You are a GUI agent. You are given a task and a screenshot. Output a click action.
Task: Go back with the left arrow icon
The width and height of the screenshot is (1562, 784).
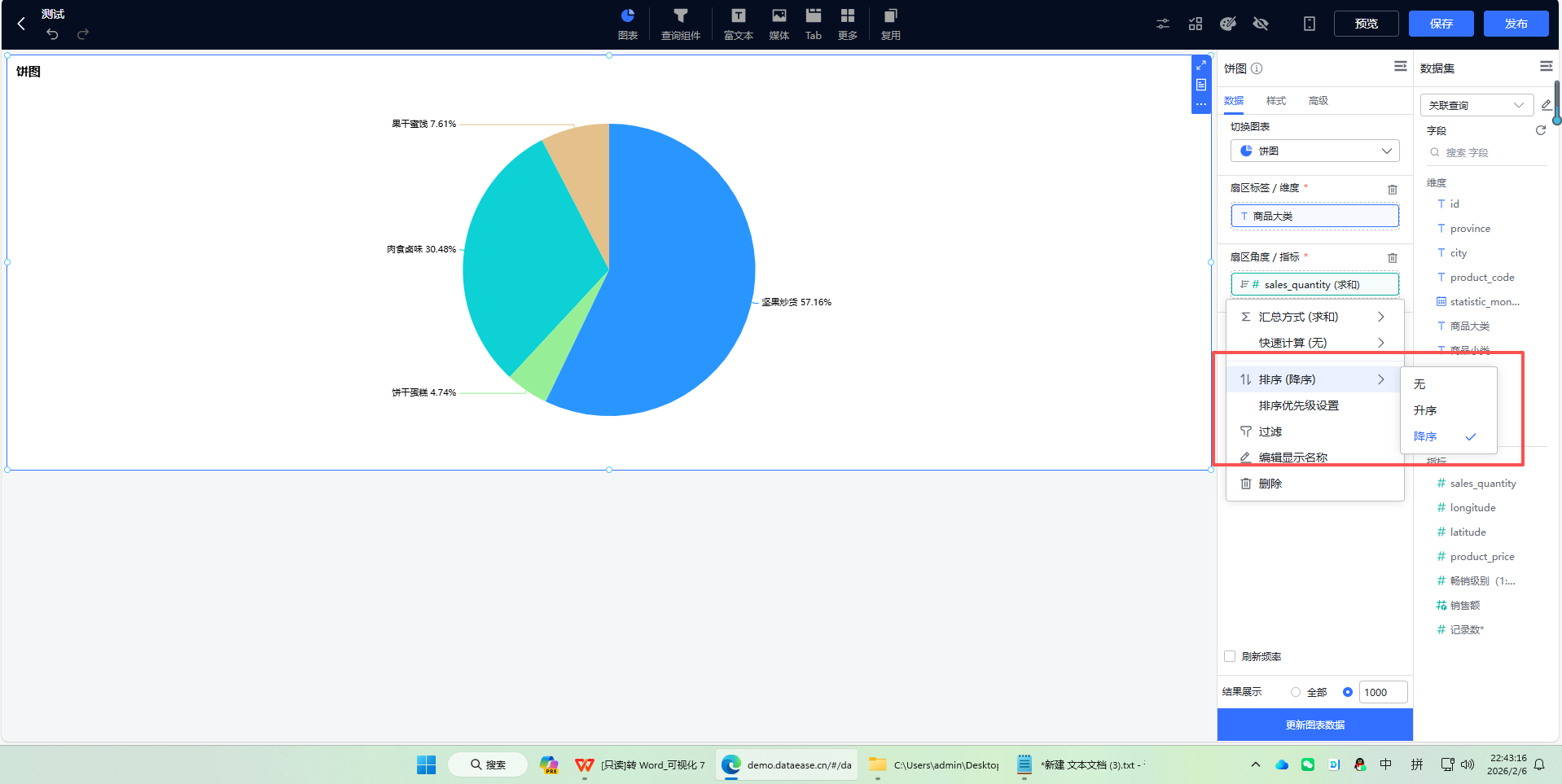21,24
